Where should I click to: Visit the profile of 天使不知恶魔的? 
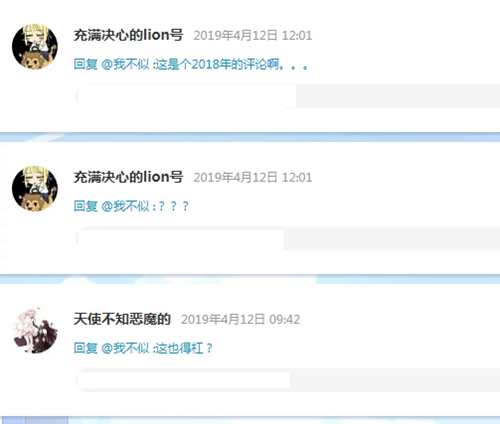pyautogui.click(x=122, y=319)
